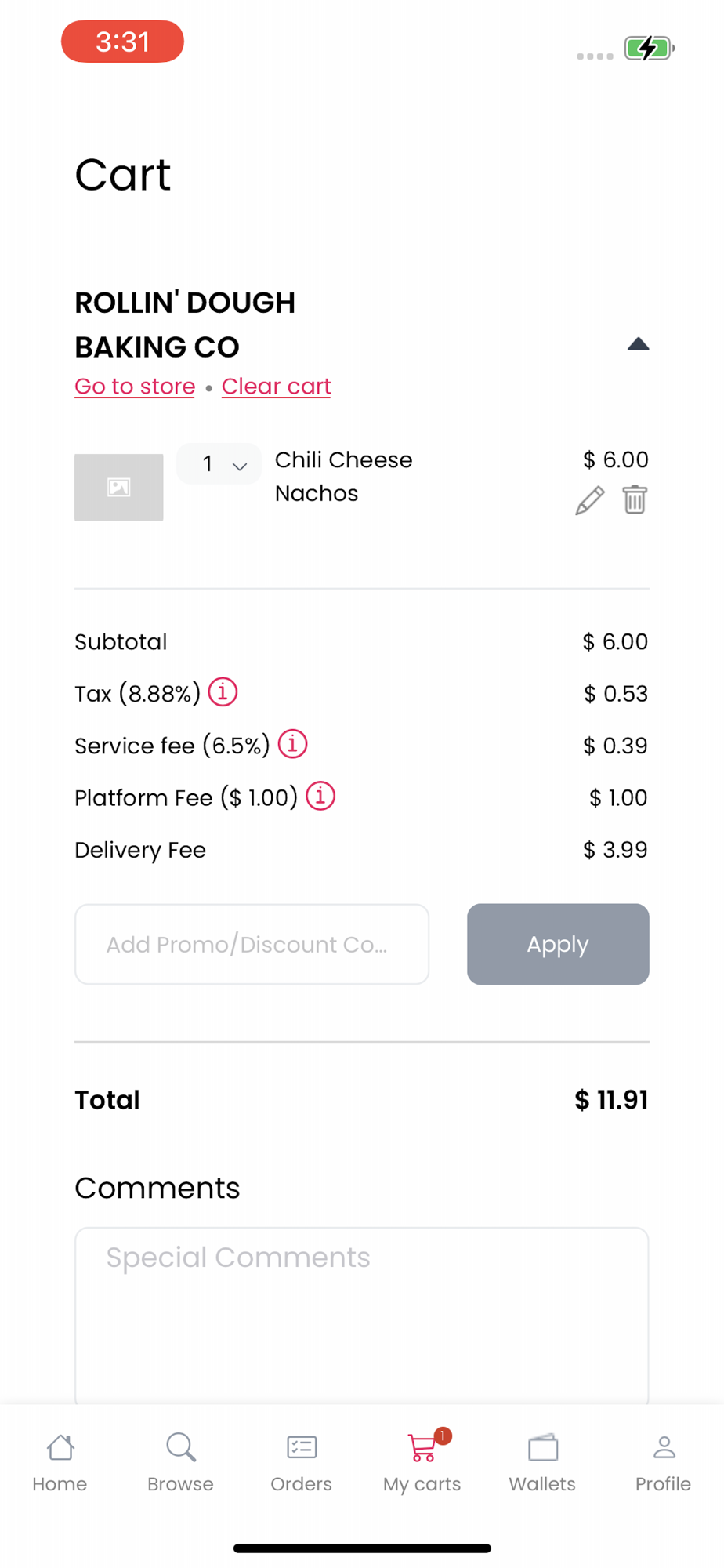Select the My carts tab
Viewport: 724px width, 1568px height.
click(422, 1461)
